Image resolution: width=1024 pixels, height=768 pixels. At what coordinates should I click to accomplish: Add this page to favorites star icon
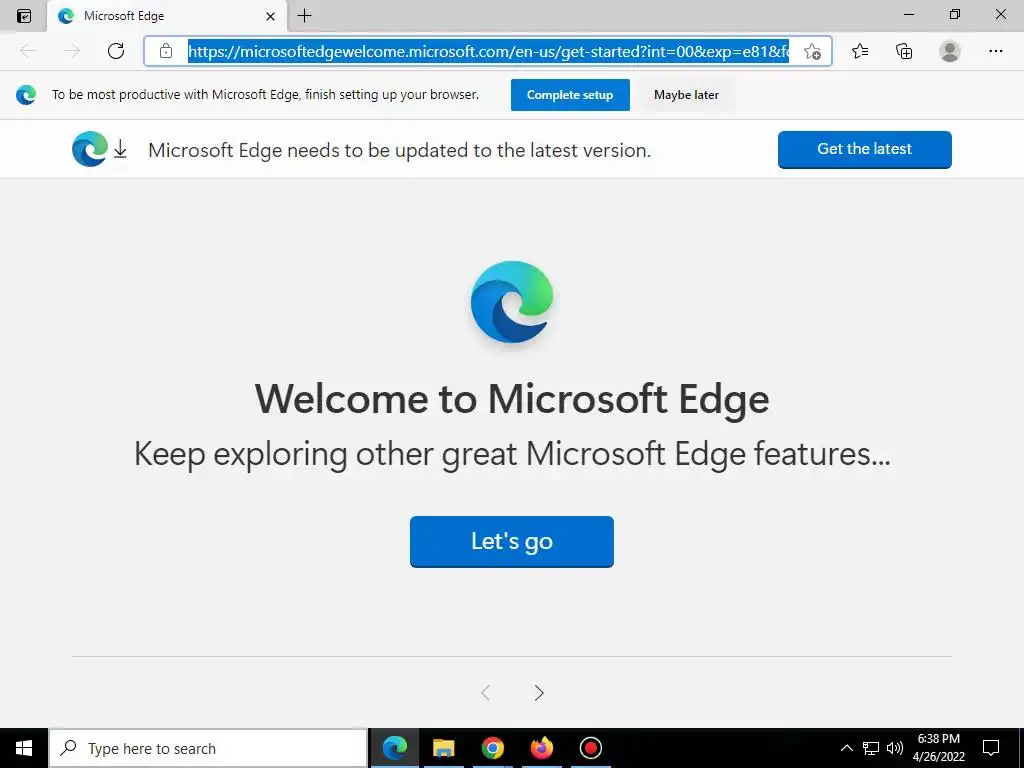tap(812, 51)
